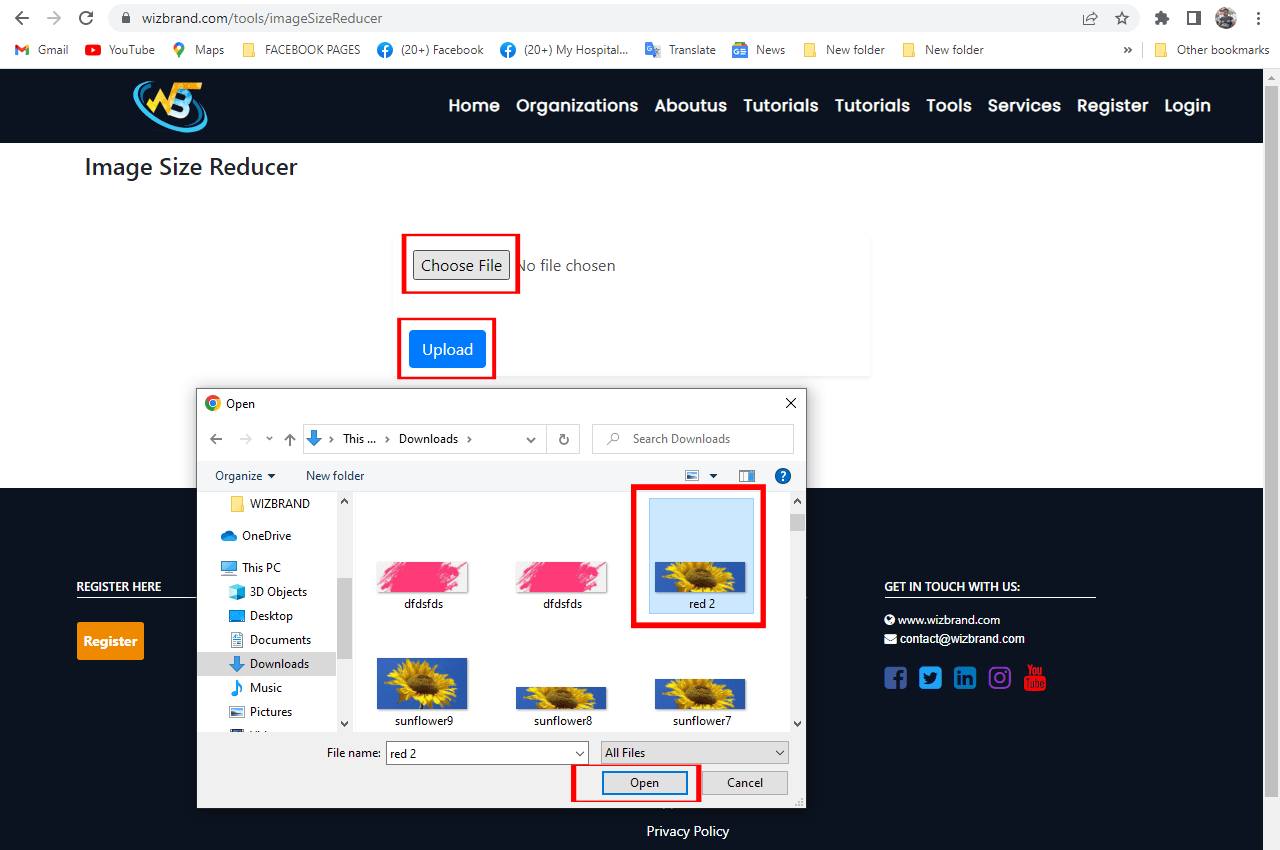
Task: Click the refresh icon next to the Downloads path
Action: [x=563, y=438]
